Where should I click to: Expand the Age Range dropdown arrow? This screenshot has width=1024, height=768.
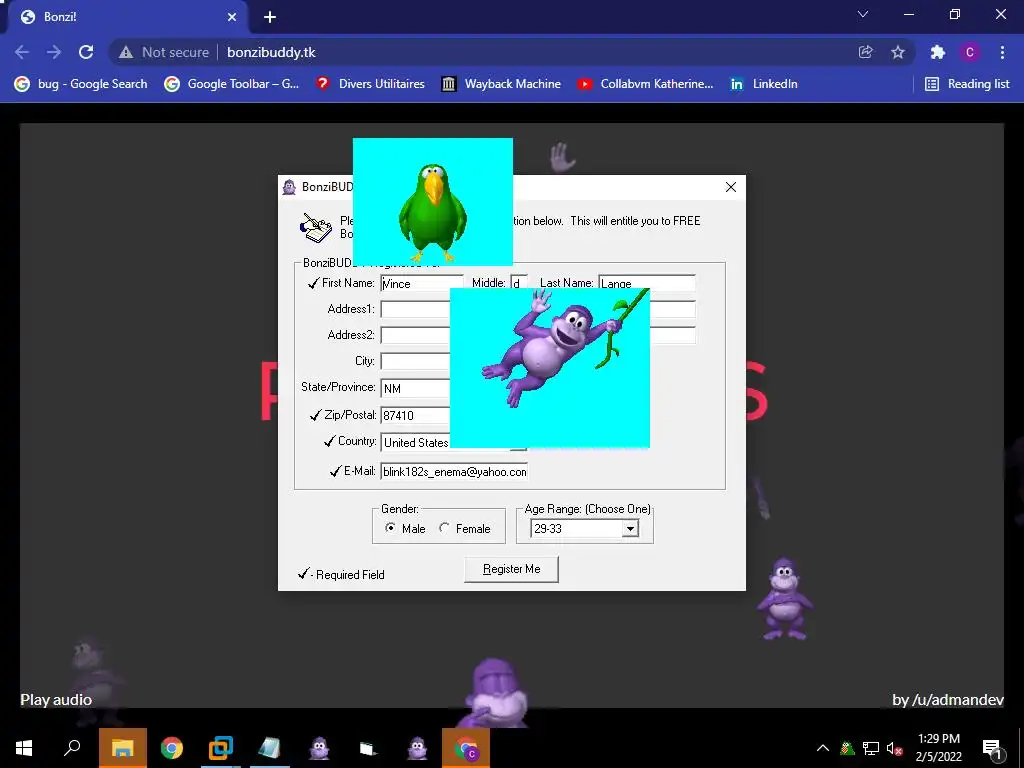(x=630, y=529)
